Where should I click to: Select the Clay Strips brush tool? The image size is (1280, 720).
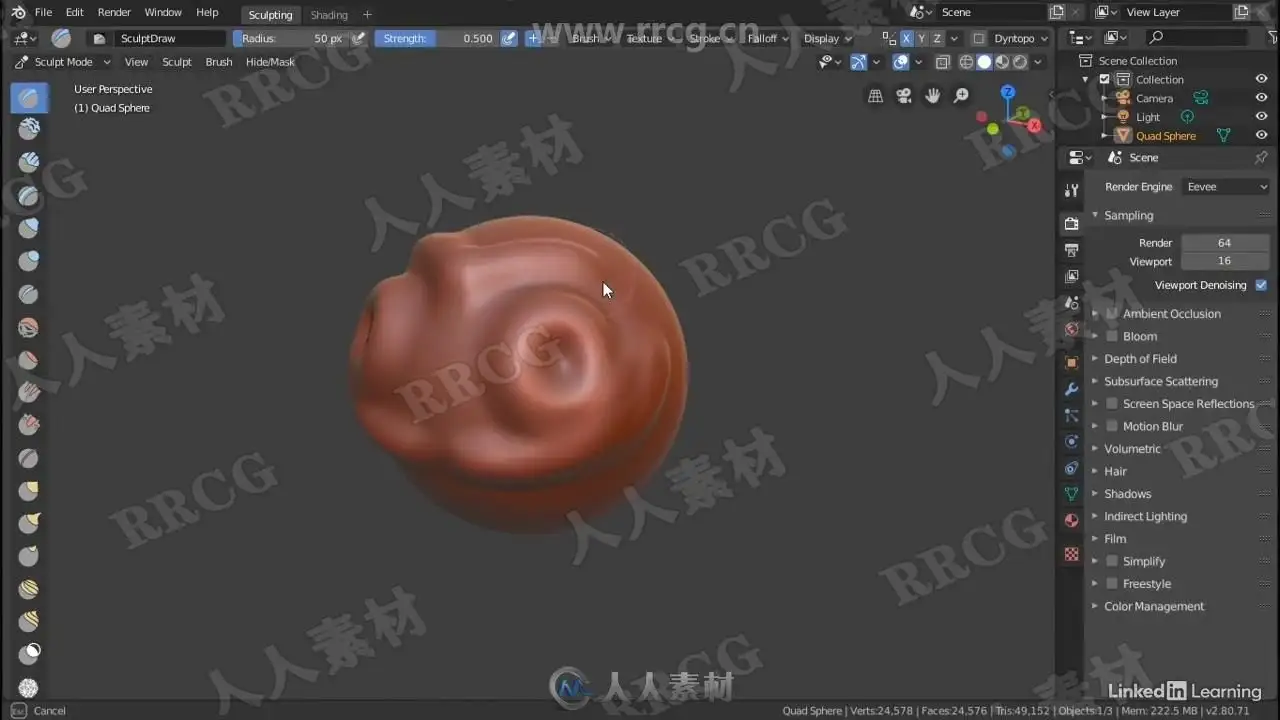(29, 162)
